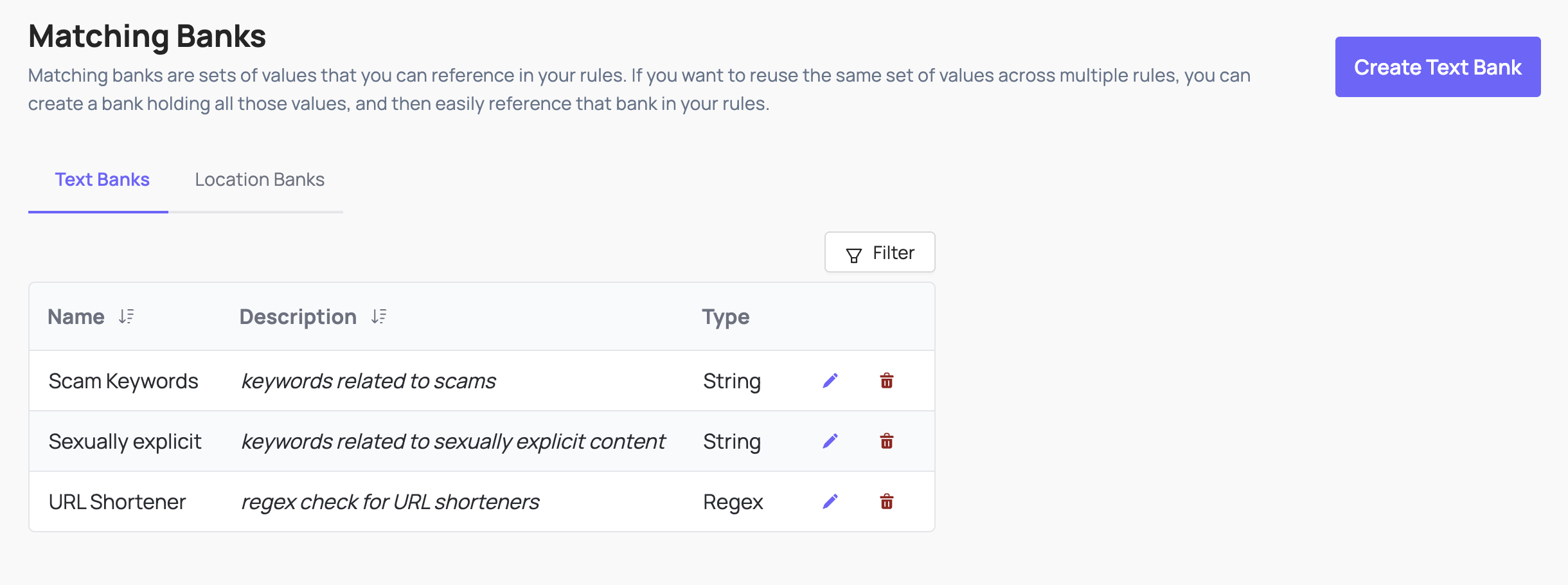
Task: Click the Sexually explicit bank name
Action: point(125,441)
